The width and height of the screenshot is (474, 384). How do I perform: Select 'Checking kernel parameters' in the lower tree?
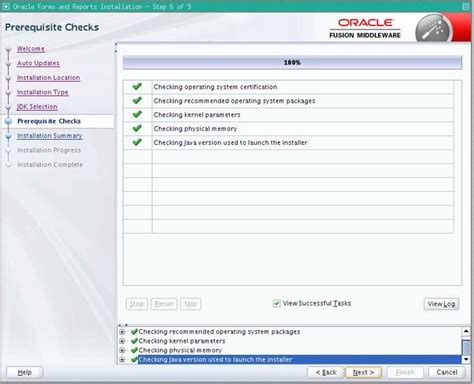point(182,341)
